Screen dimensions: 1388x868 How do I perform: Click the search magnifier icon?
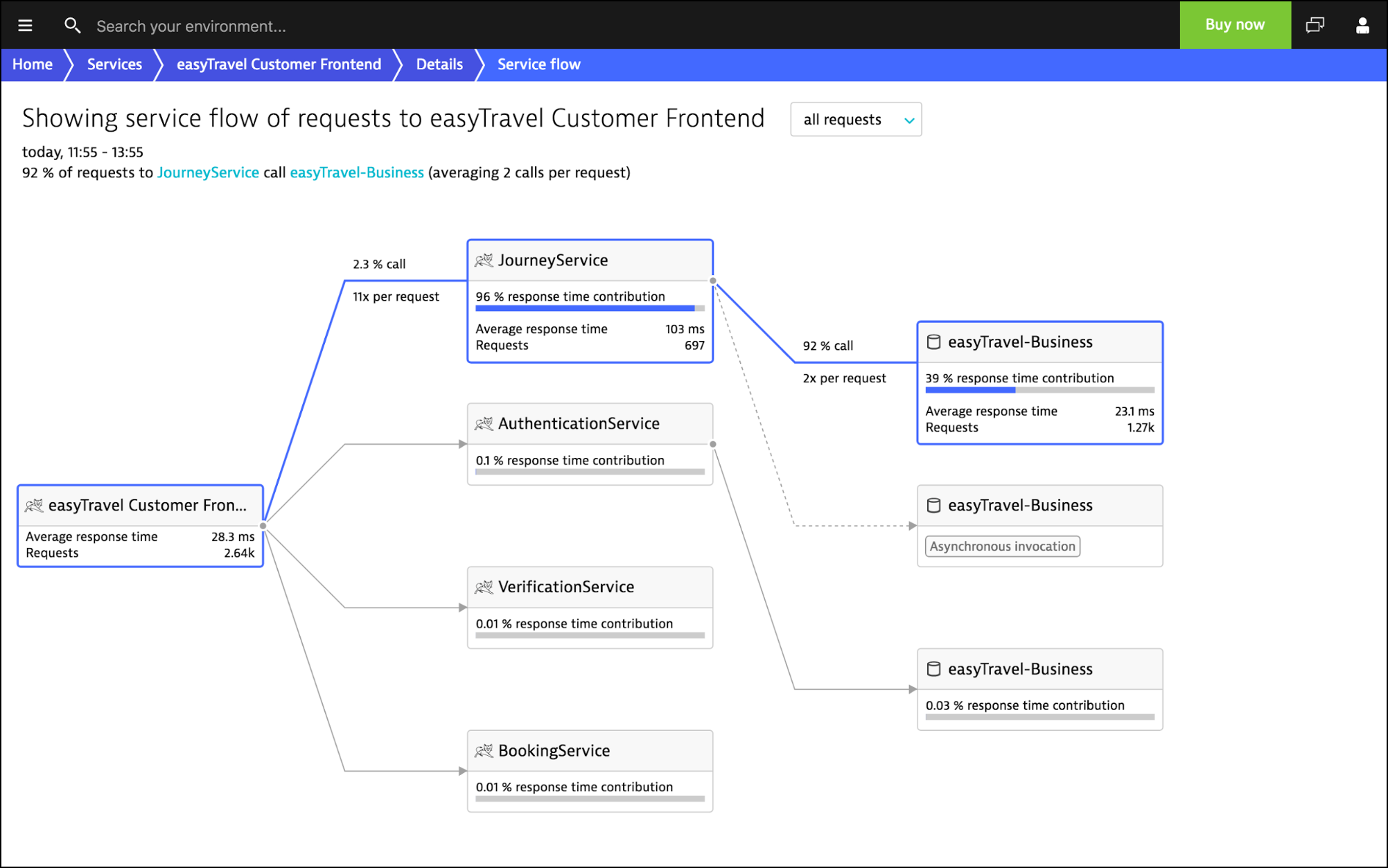(72, 26)
